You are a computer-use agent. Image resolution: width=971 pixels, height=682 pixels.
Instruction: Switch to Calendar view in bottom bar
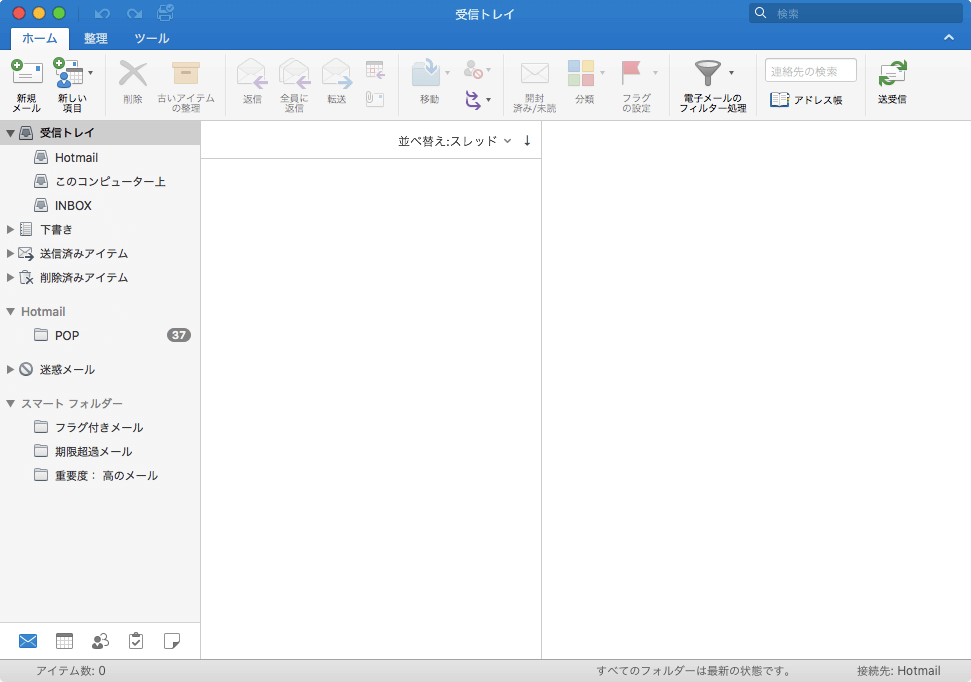click(64, 641)
